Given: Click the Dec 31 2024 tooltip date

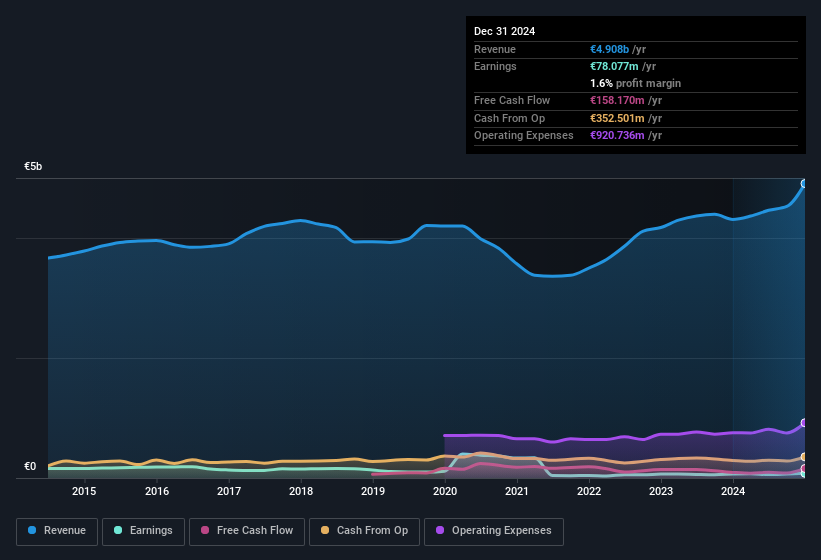Looking at the screenshot, I should click(x=504, y=31).
